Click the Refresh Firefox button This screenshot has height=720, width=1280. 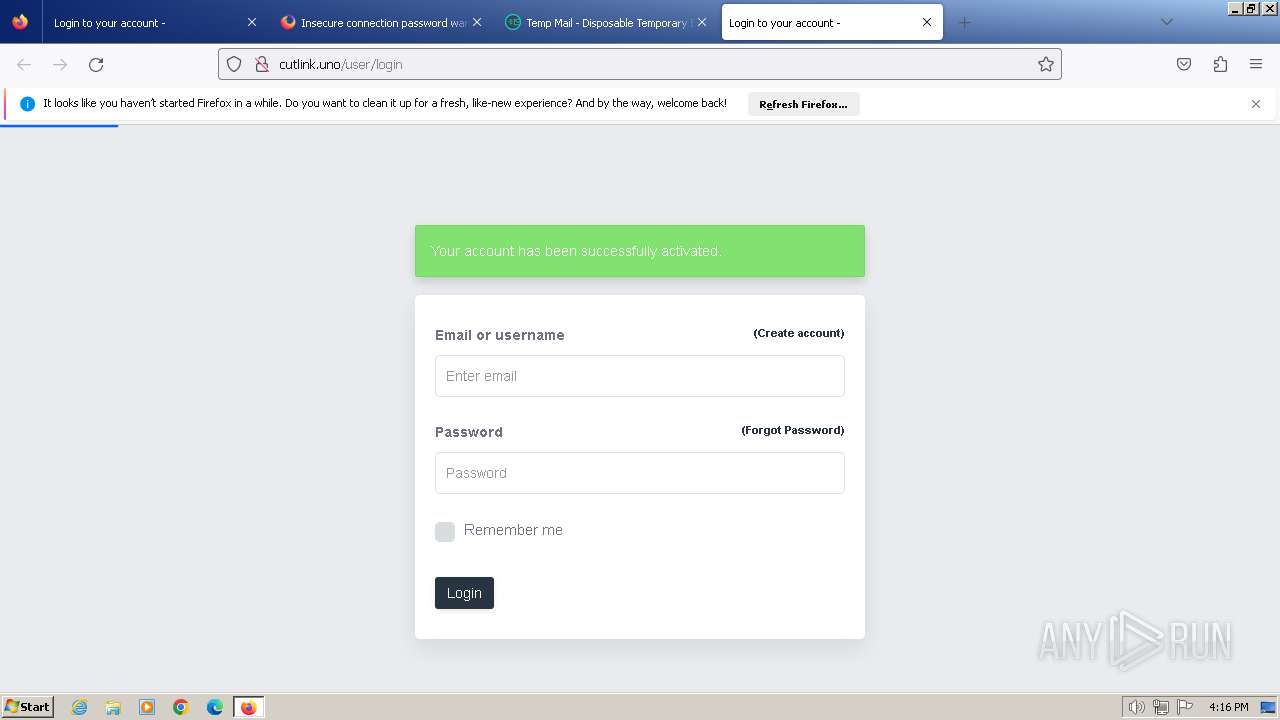click(x=803, y=104)
